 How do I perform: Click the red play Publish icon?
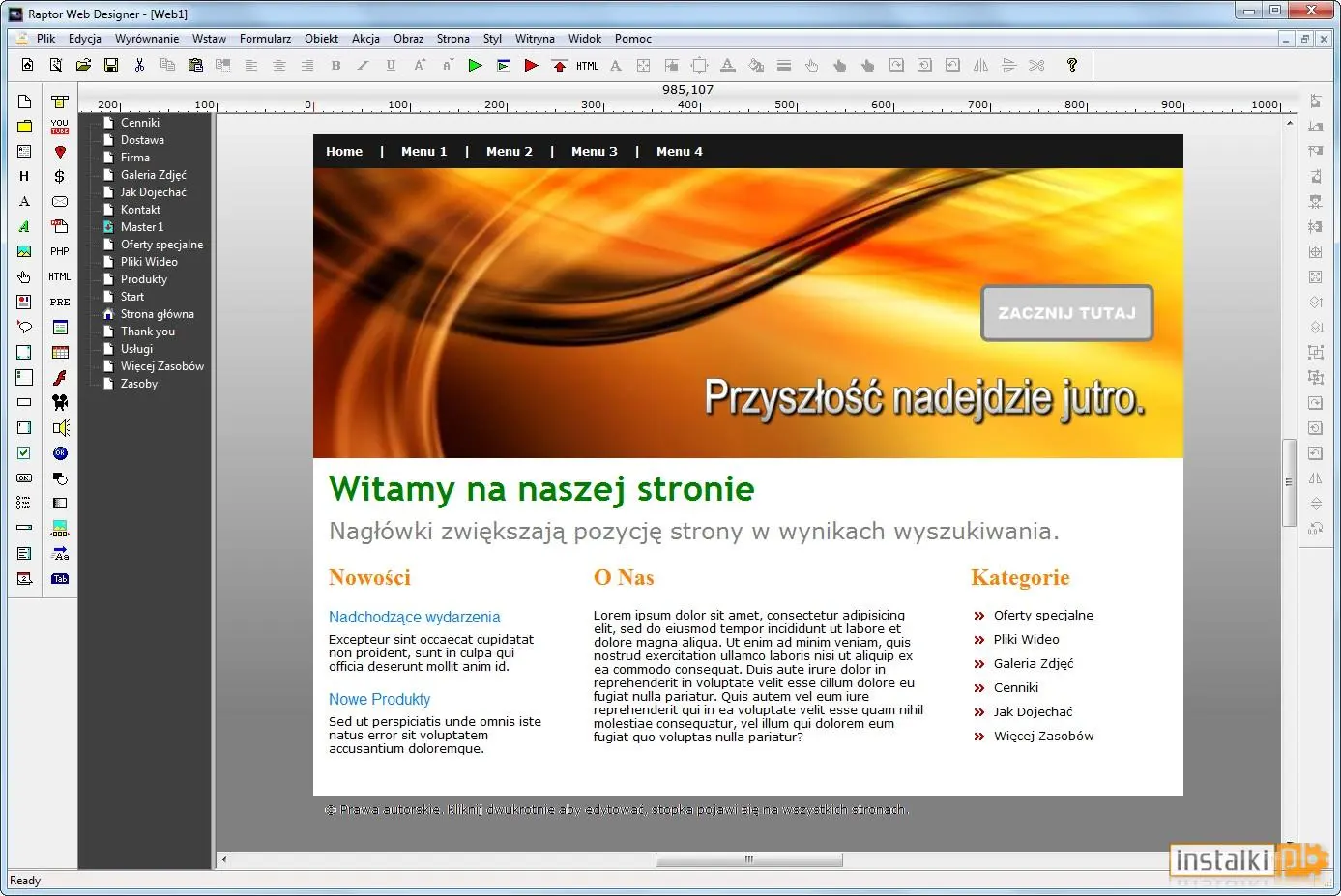click(x=531, y=65)
